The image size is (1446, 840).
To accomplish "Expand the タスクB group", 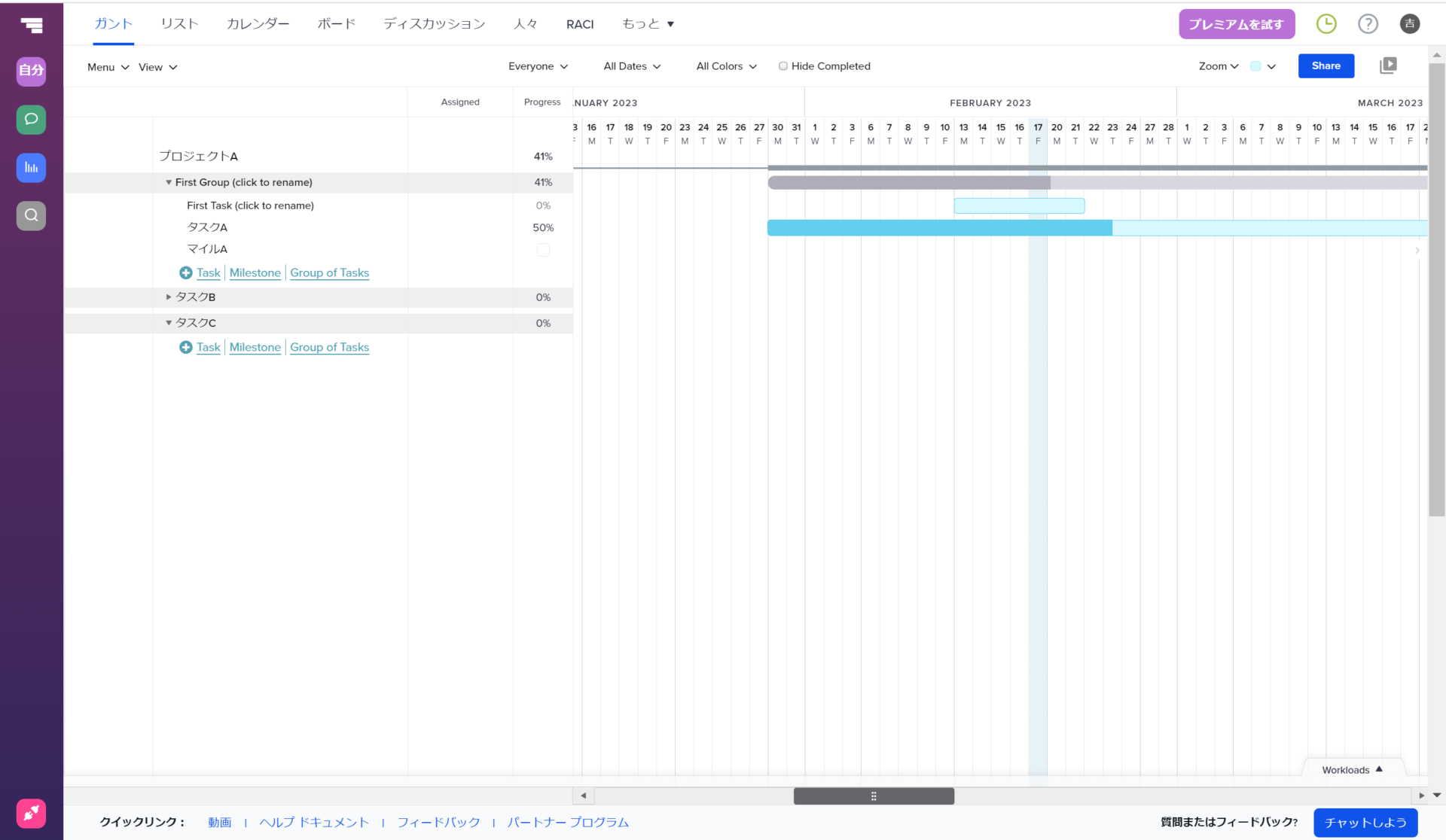I will click(x=169, y=297).
